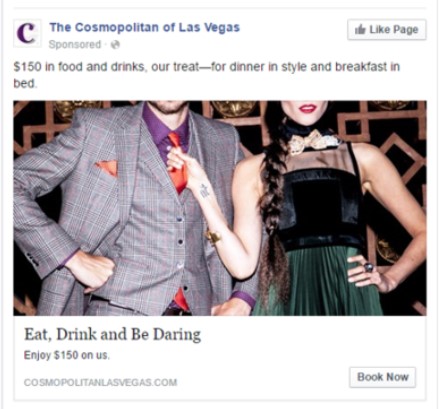Click the orange pocket square on the suit

(x=107, y=167)
